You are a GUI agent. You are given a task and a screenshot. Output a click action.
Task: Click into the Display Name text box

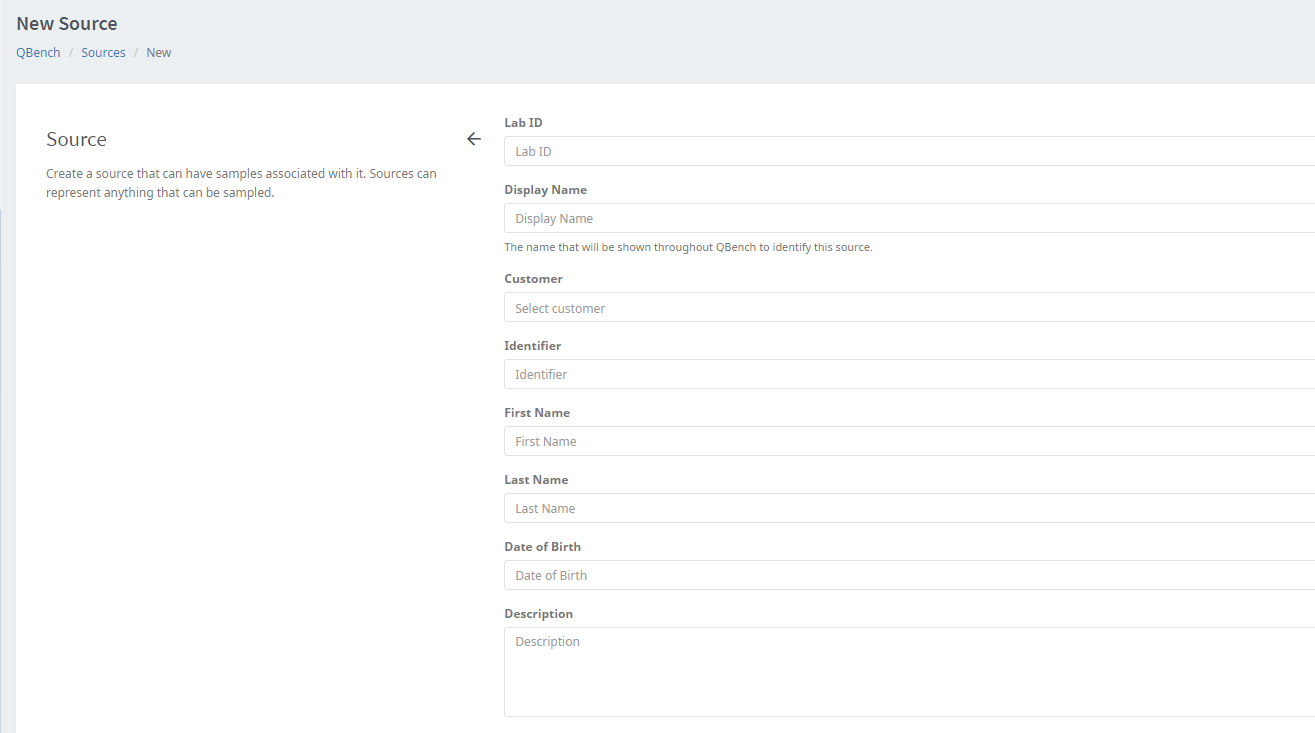point(908,218)
